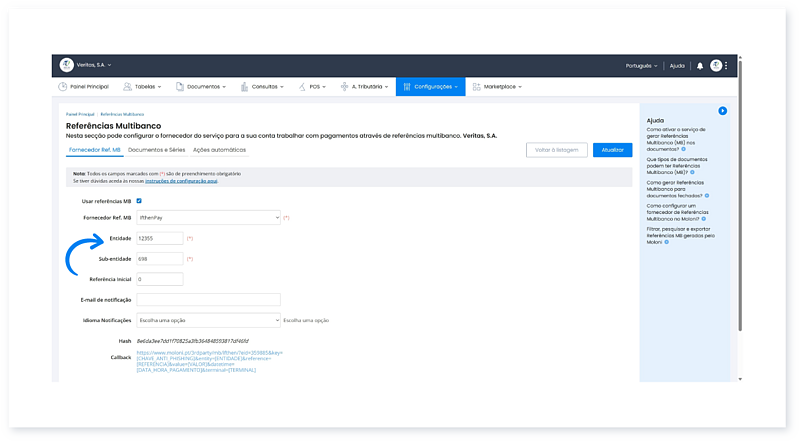800x442 pixels.
Task: Open help on ativar serviço Referências Multibanco
Action: click(x=676, y=139)
